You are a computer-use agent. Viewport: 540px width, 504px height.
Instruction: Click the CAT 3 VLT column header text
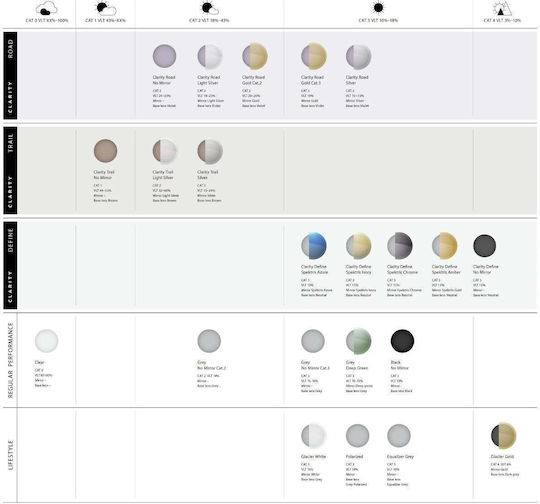[378, 20]
